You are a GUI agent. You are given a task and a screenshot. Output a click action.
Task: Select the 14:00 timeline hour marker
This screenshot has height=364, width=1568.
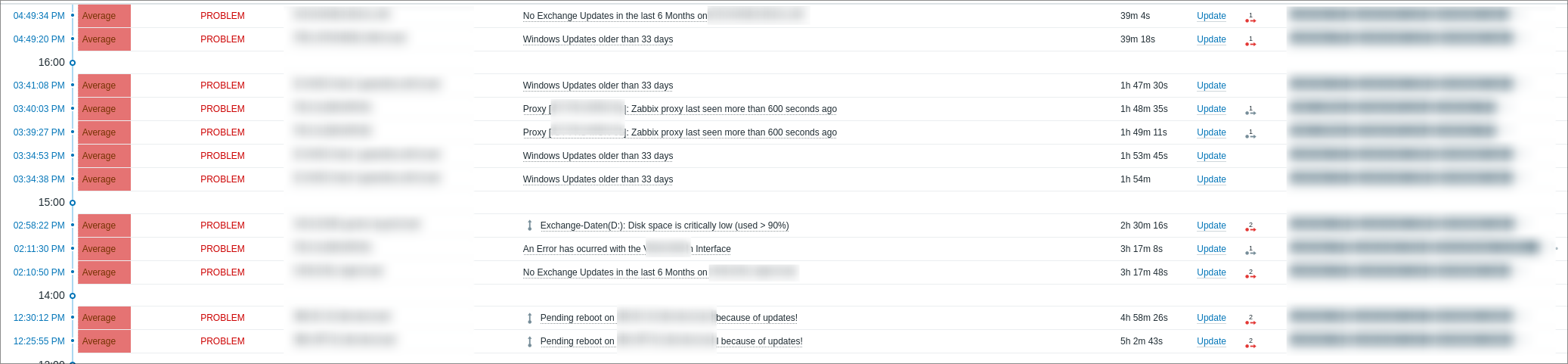pos(51,295)
